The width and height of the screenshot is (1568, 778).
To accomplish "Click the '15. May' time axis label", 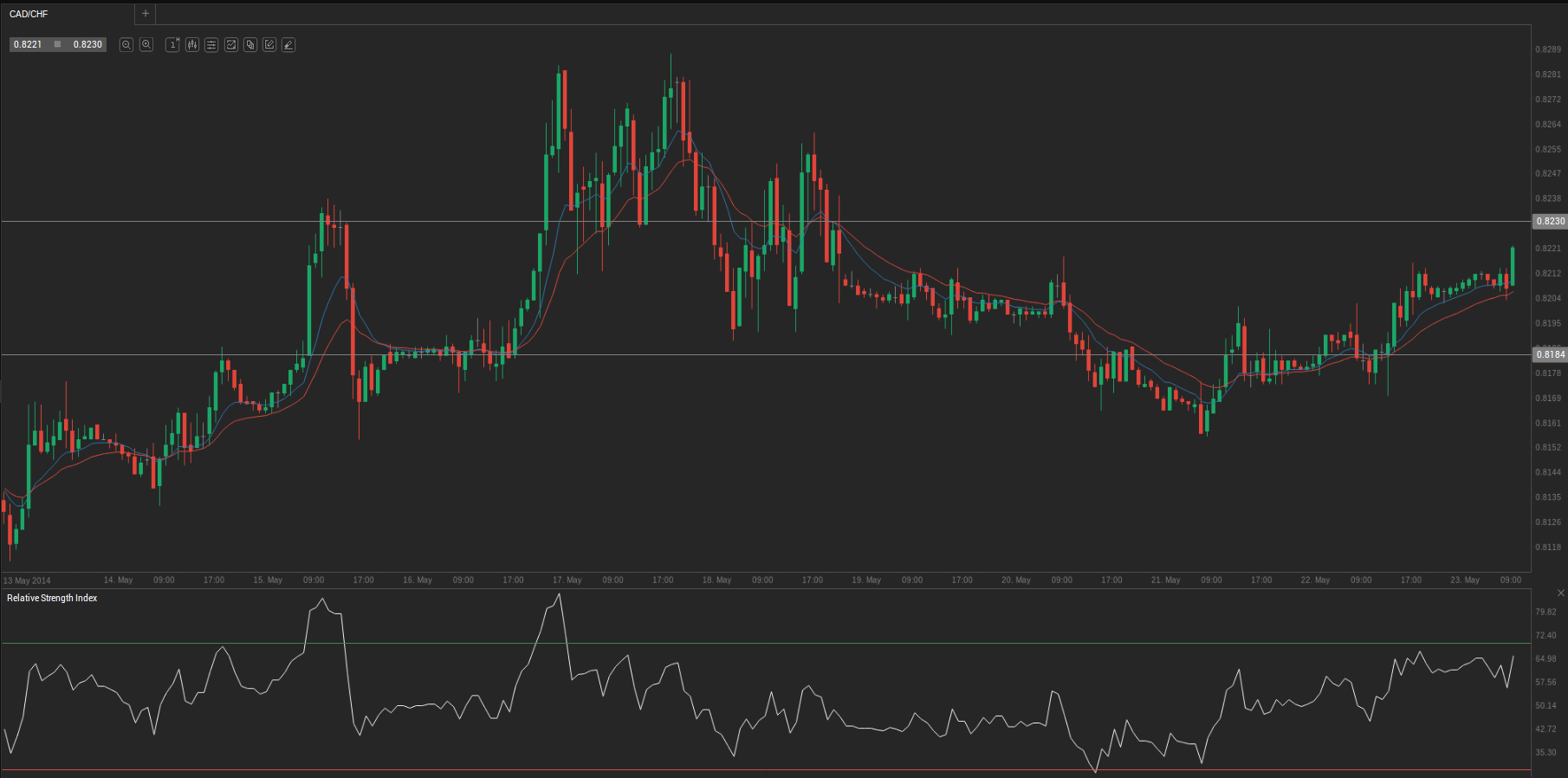I will [268, 580].
